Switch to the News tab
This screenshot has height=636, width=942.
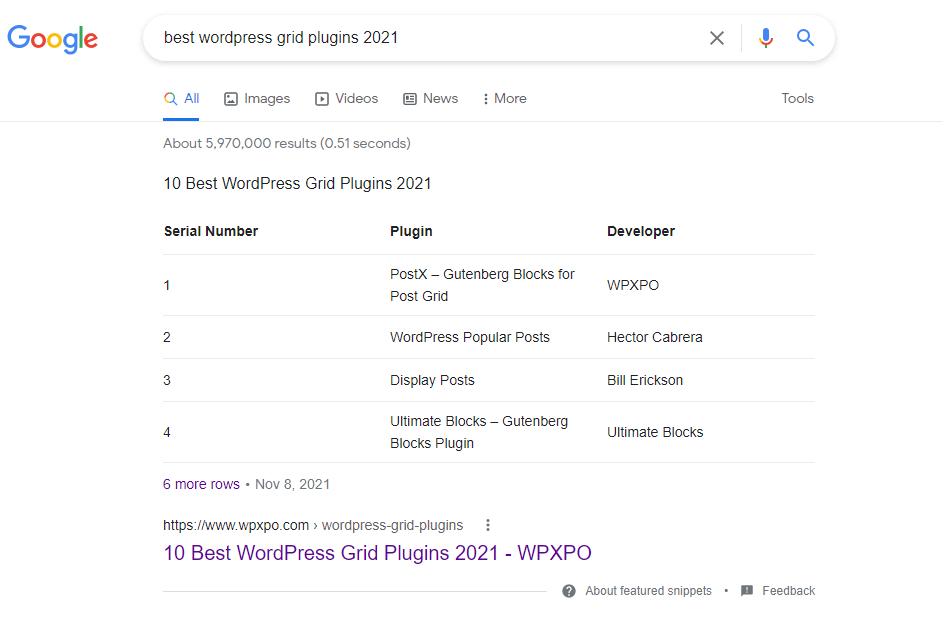431,98
